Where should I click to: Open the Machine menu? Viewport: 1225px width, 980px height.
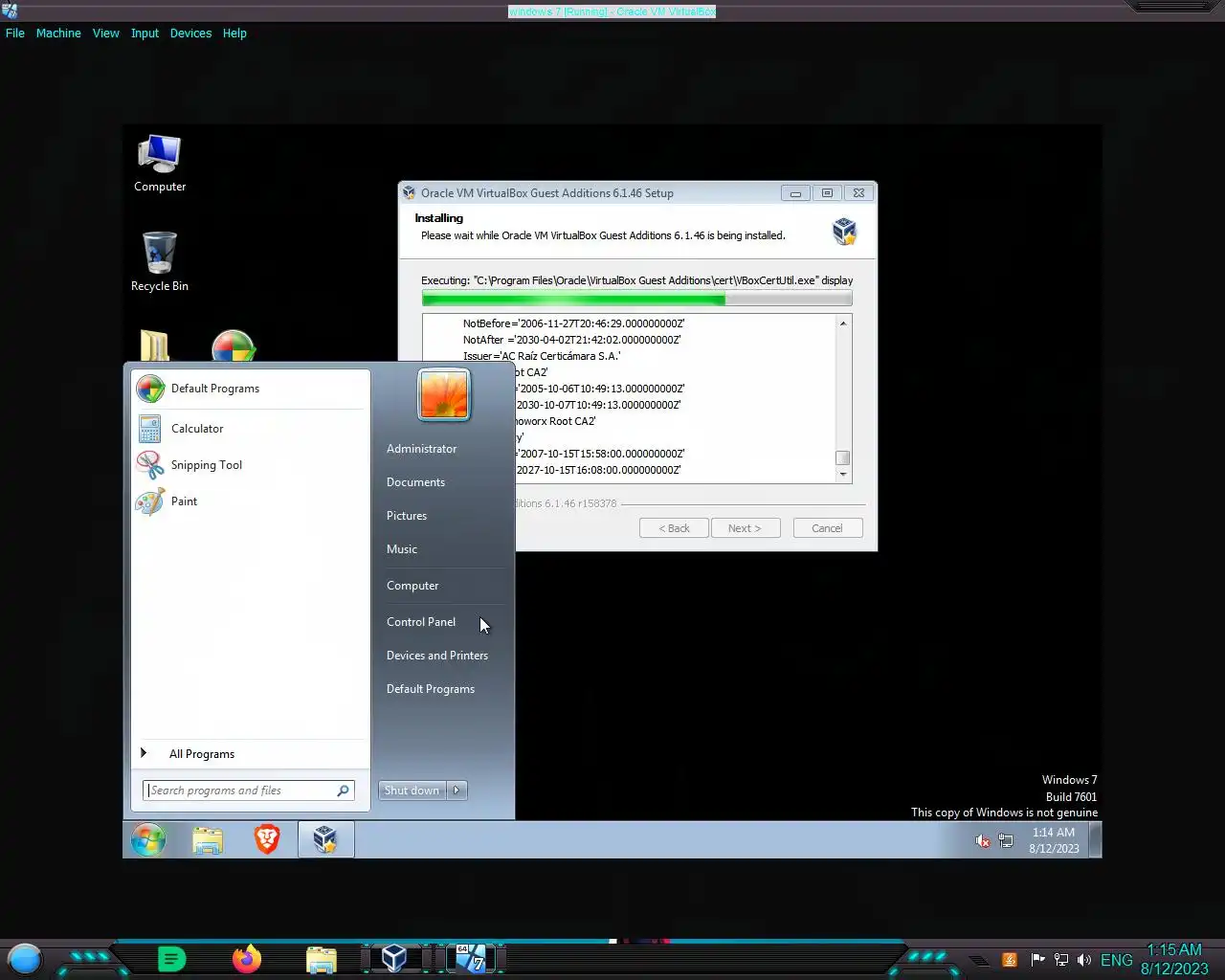click(x=58, y=33)
